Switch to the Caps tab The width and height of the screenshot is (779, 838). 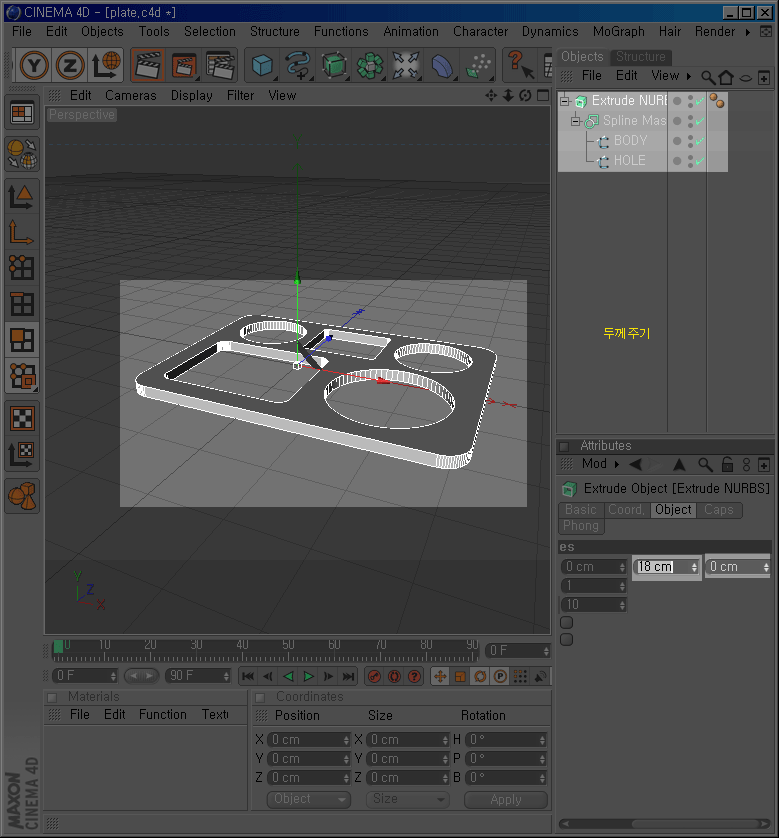[718, 510]
